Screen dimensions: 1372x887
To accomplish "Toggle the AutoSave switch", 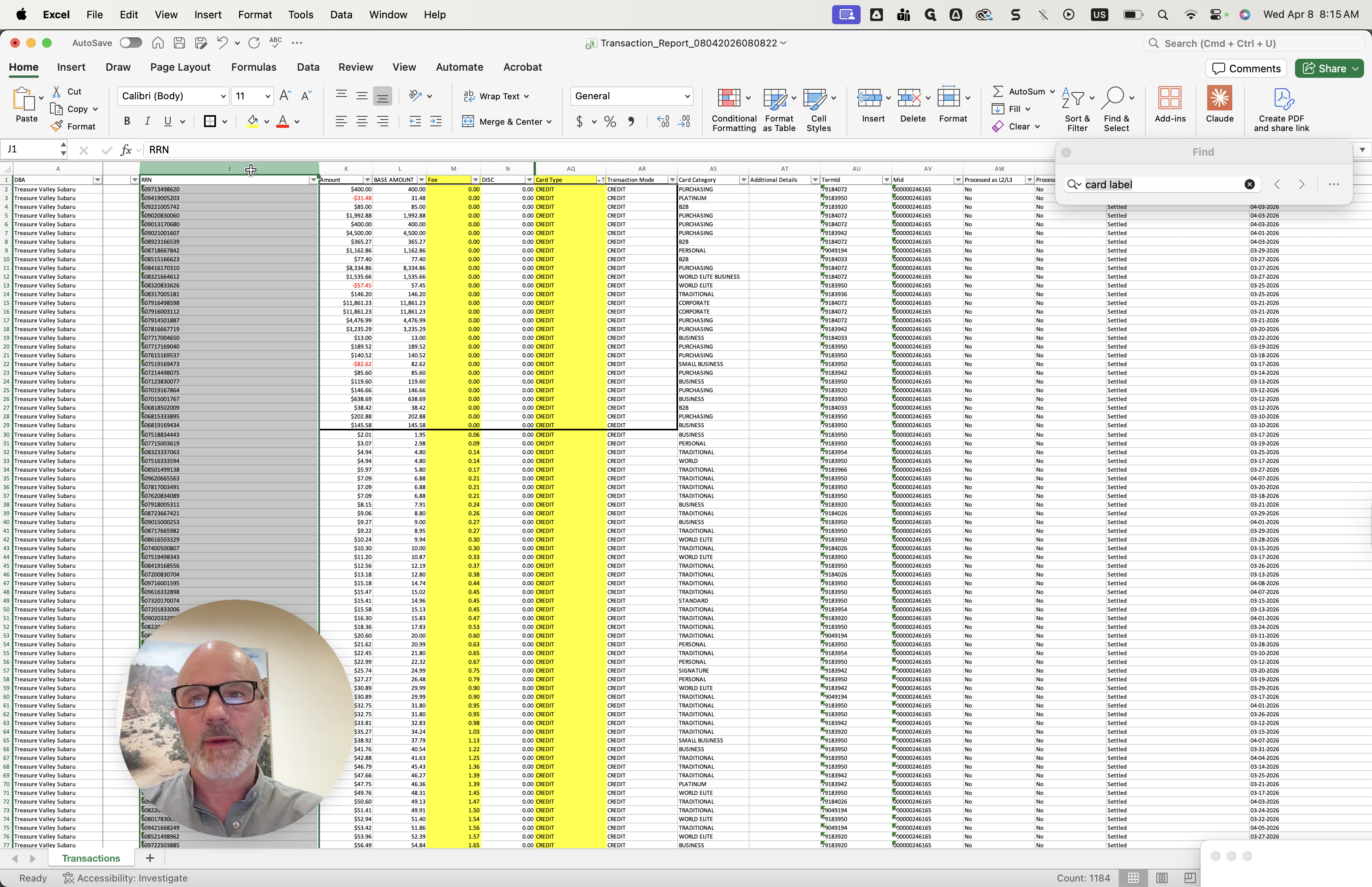I will pos(131,42).
